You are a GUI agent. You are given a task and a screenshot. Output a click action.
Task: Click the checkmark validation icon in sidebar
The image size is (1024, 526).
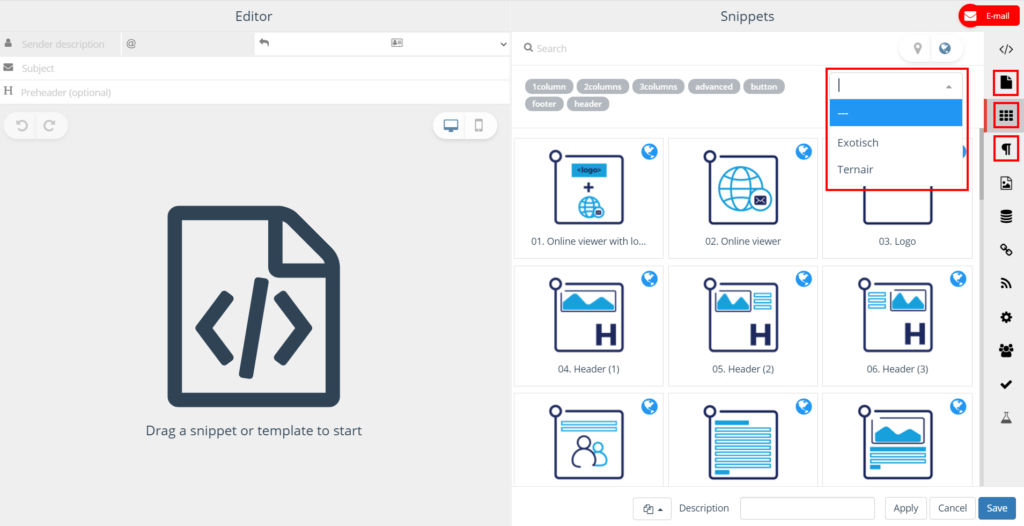(1006, 385)
